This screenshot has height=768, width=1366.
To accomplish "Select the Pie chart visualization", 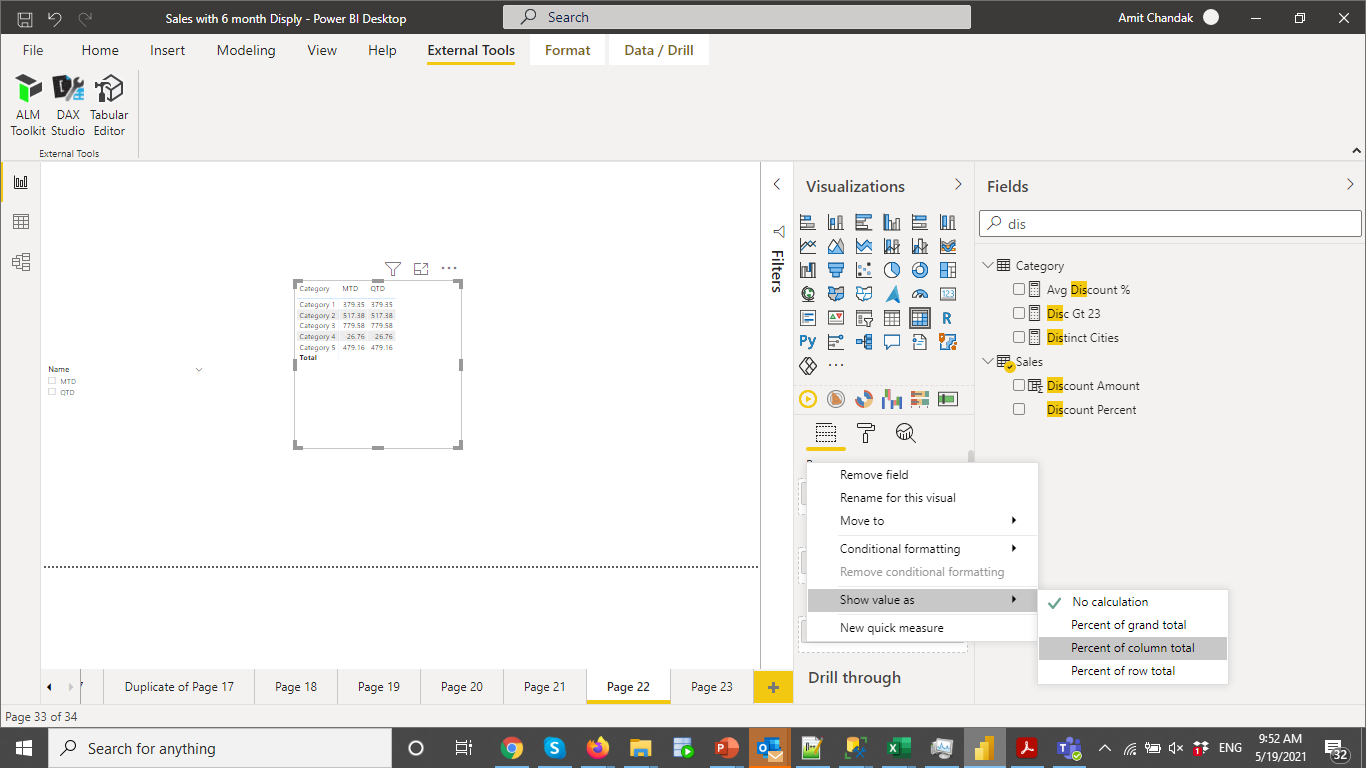I will pos(892,270).
